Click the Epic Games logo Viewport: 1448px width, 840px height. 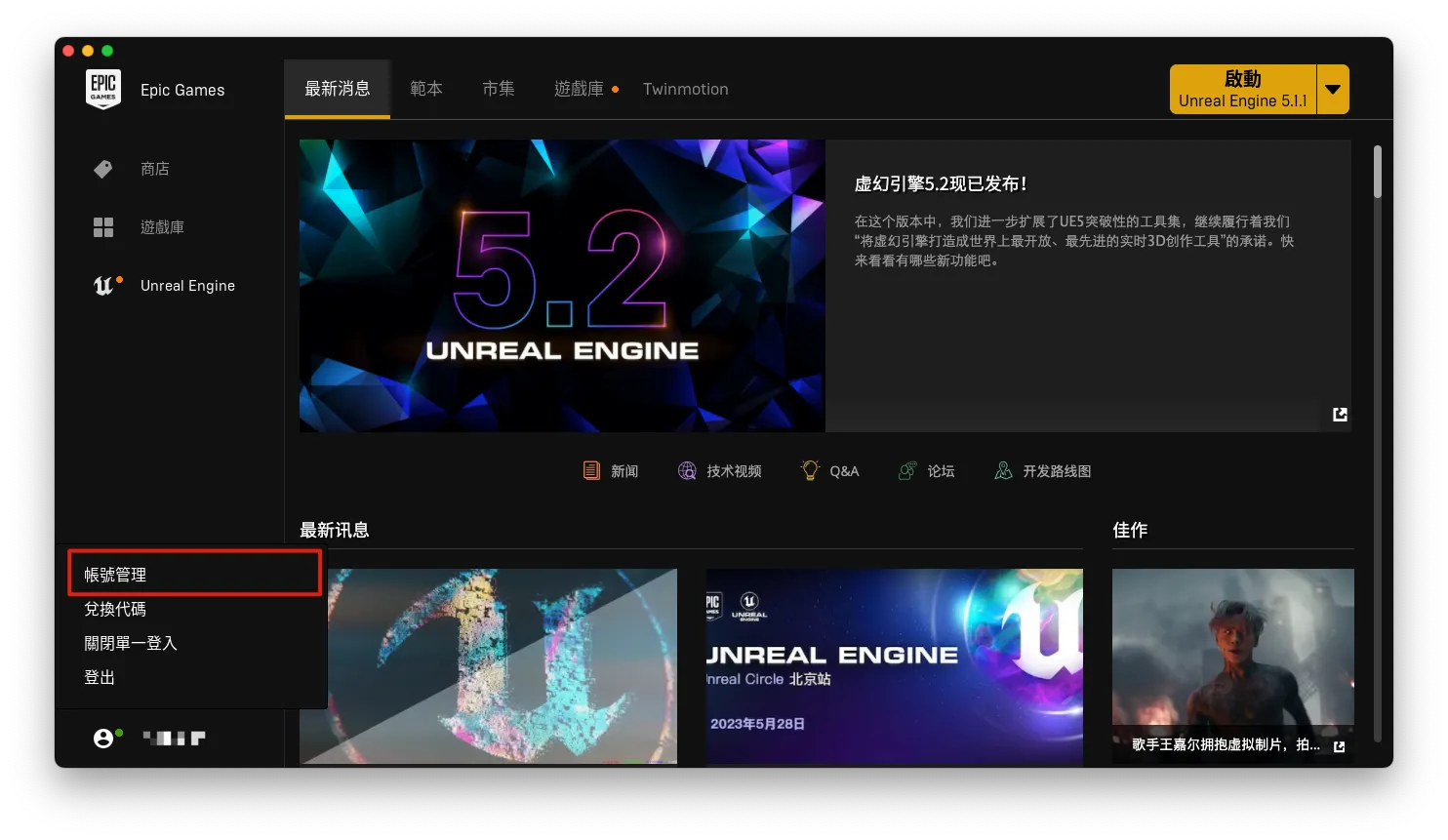coord(103,90)
